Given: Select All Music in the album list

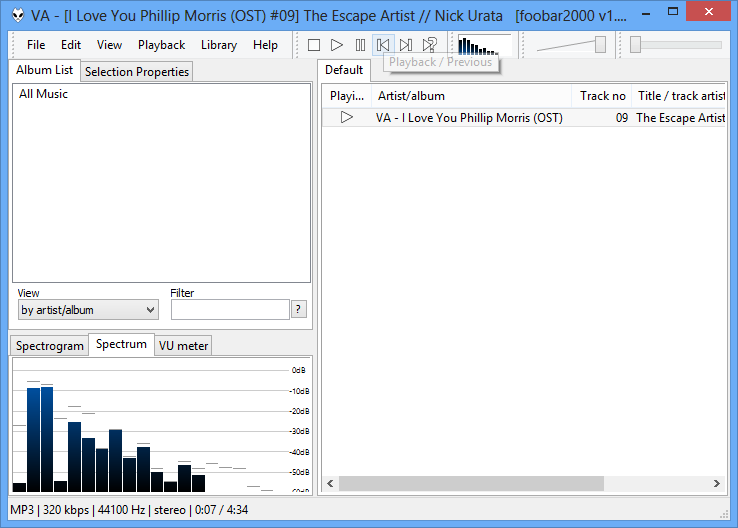Looking at the screenshot, I should [44, 94].
